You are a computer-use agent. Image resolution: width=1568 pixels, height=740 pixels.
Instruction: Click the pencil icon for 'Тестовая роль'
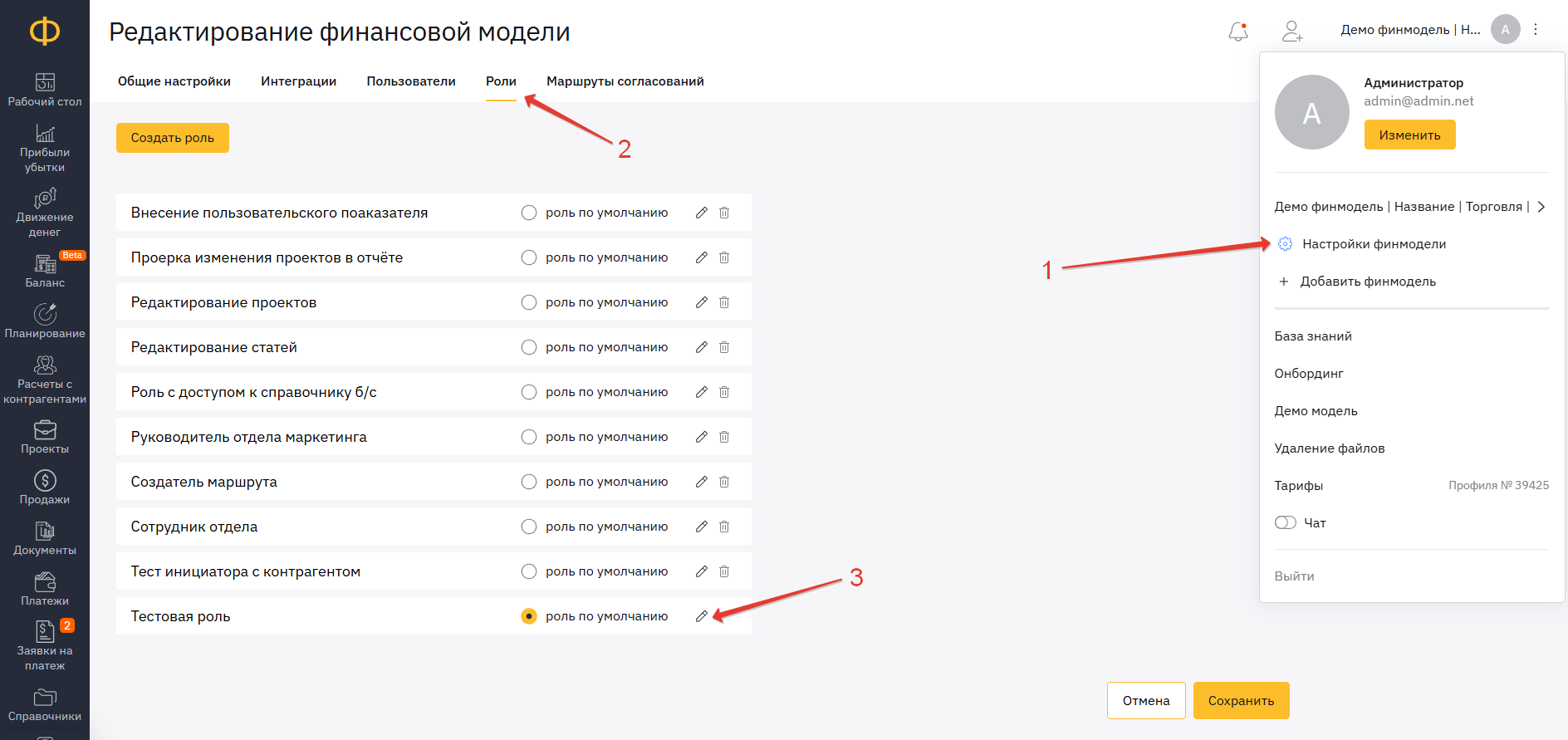pos(702,616)
